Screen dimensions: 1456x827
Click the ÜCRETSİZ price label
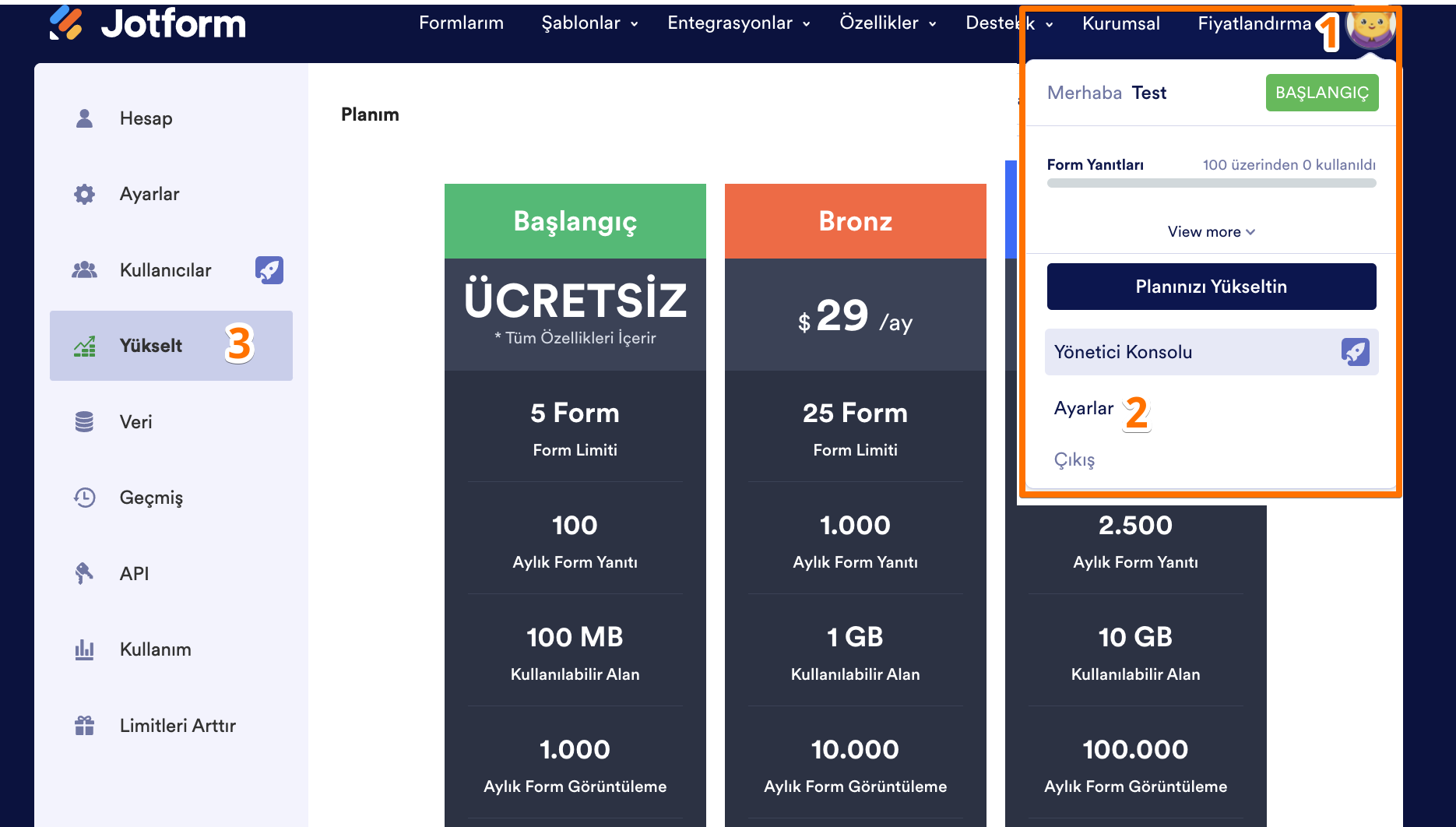coord(575,300)
